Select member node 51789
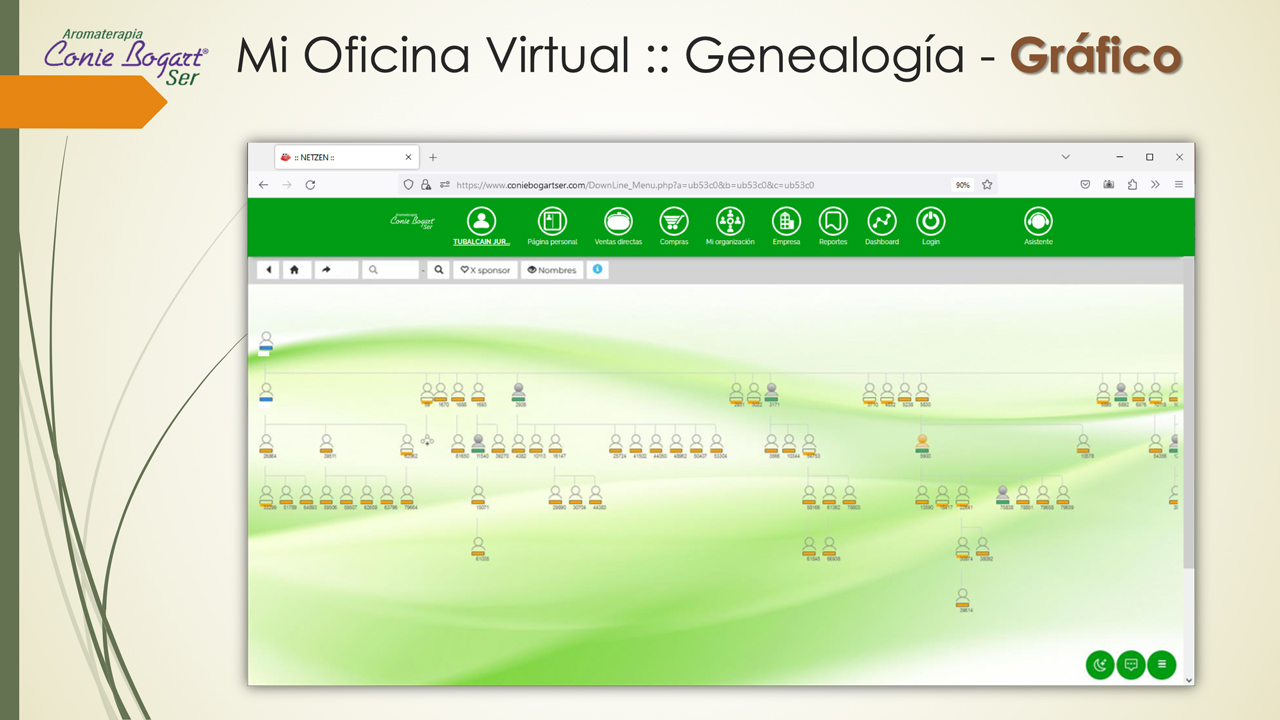Screen dimensions: 1280x720 (x=287, y=497)
